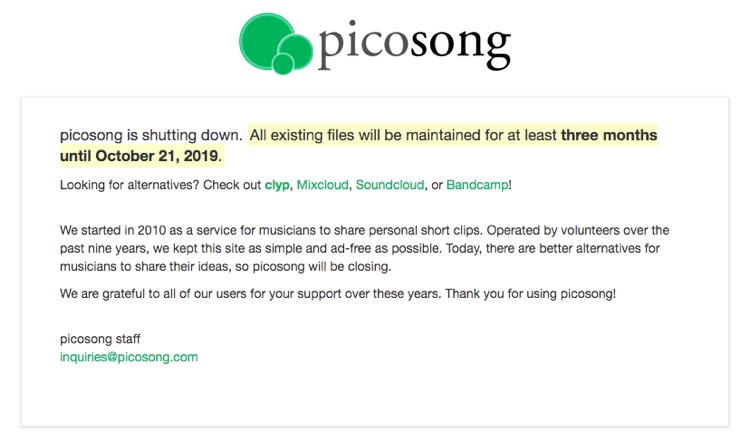The height and width of the screenshot is (443, 750).
Task: Click the "Looking for alternatives?" text
Action: pyautogui.click(x=129, y=185)
